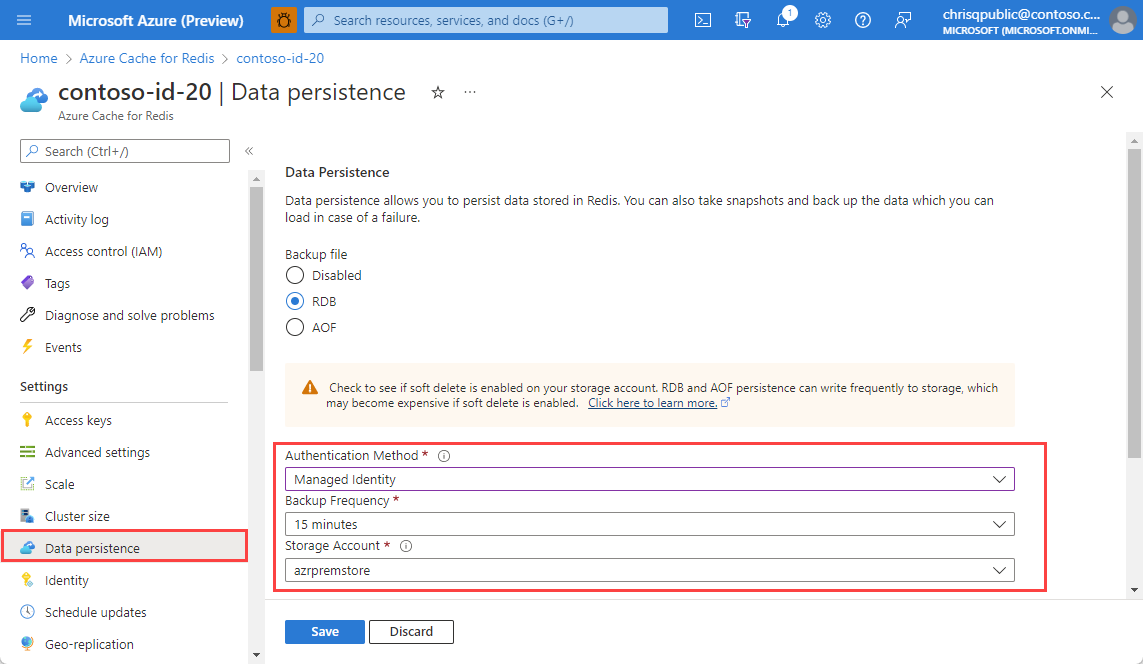Viewport: 1143px width, 664px height.
Task: Open the portal settings gear
Action: 823,20
